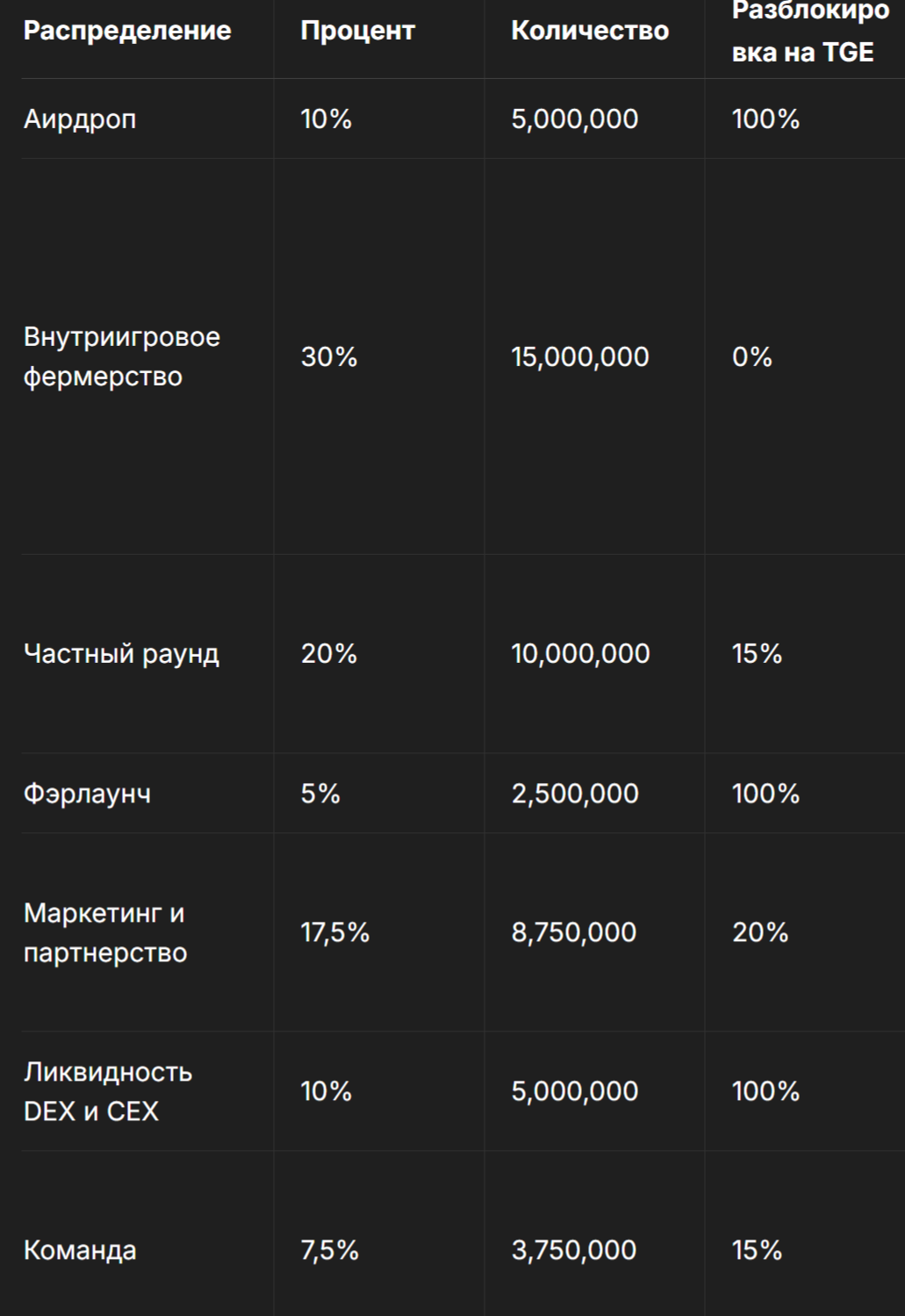Screen dimensions: 905x1316
Task: Select the Внутриигровое фермерство row label
Action: pos(122,356)
